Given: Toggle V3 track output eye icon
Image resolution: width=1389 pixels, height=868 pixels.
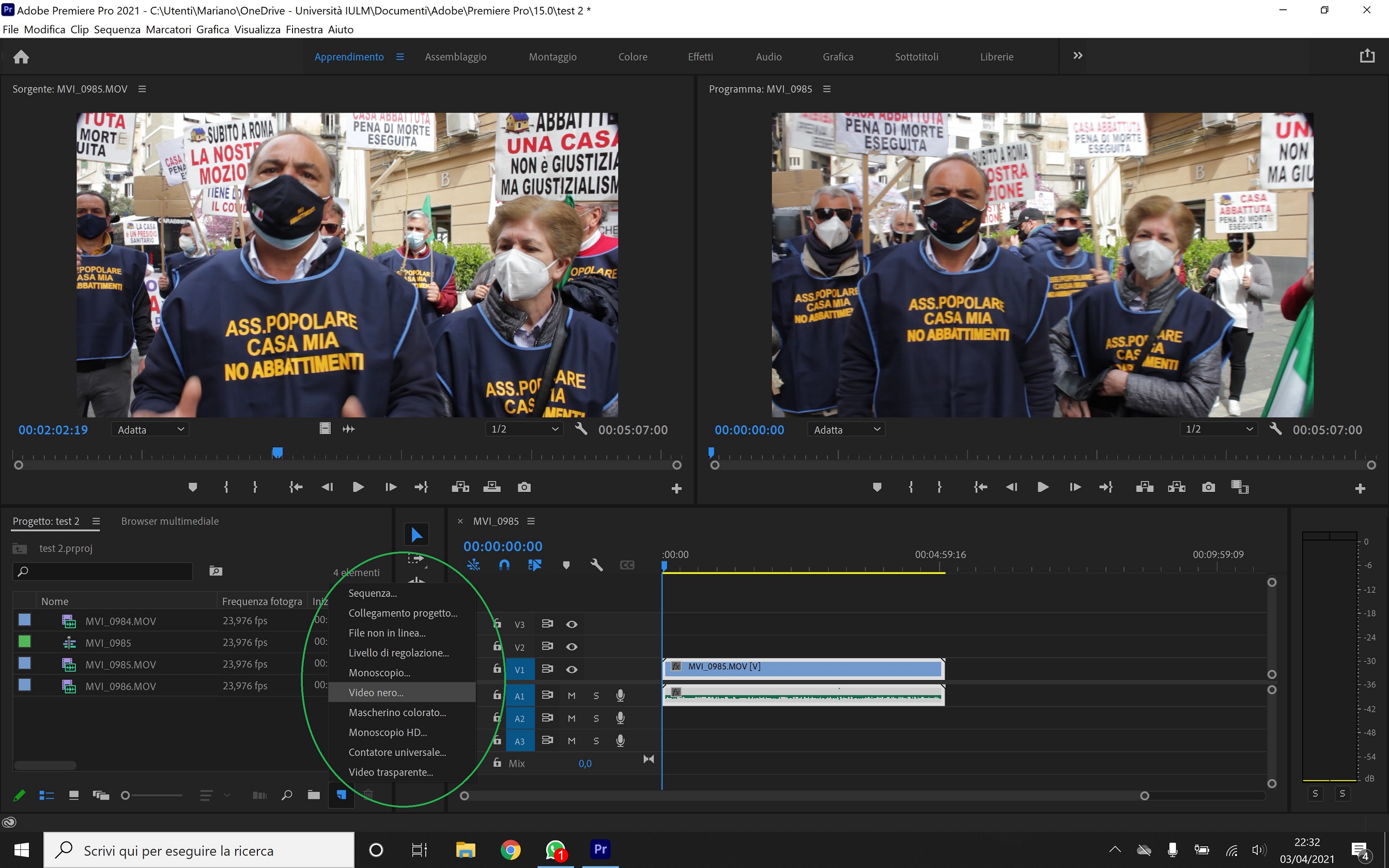Looking at the screenshot, I should tap(572, 624).
